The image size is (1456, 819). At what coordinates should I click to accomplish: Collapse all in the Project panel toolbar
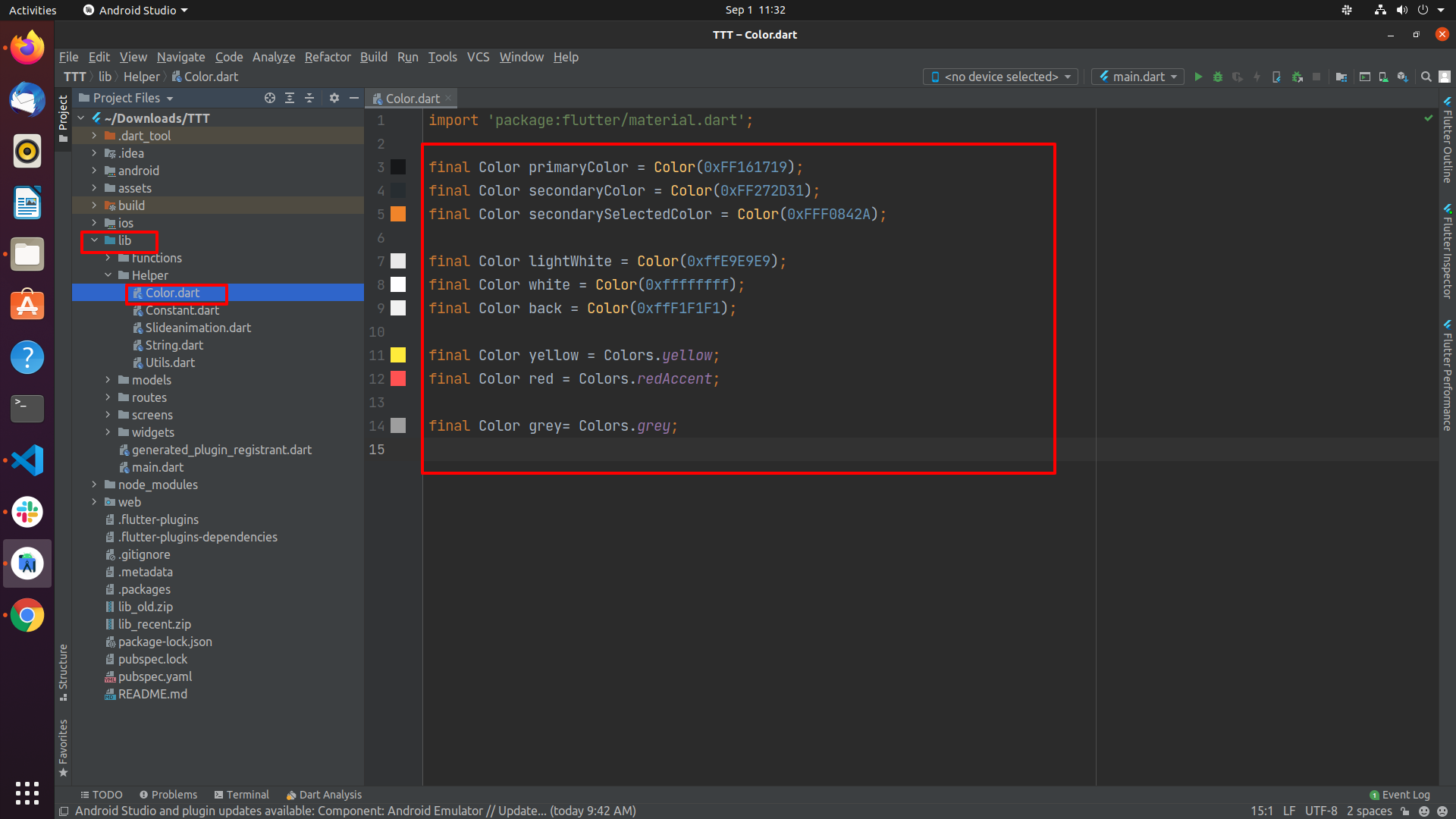point(309,98)
